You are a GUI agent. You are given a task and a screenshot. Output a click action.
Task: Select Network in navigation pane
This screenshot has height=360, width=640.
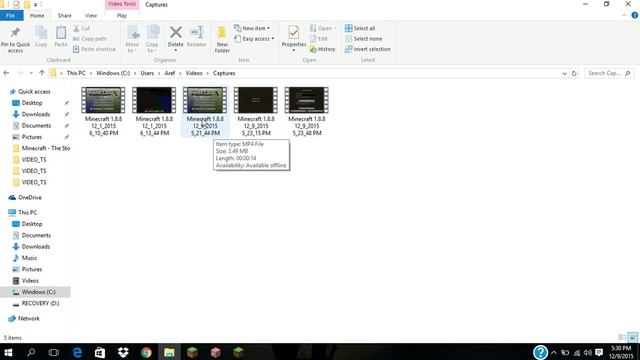click(29, 318)
